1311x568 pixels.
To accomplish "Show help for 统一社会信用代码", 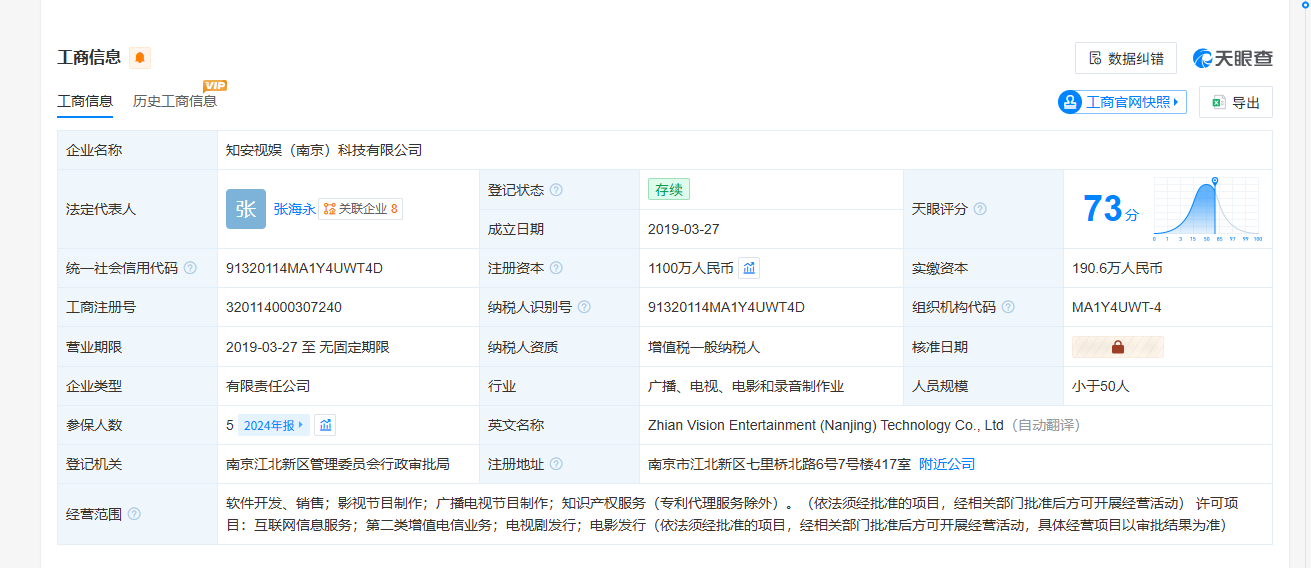I will pos(190,268).
